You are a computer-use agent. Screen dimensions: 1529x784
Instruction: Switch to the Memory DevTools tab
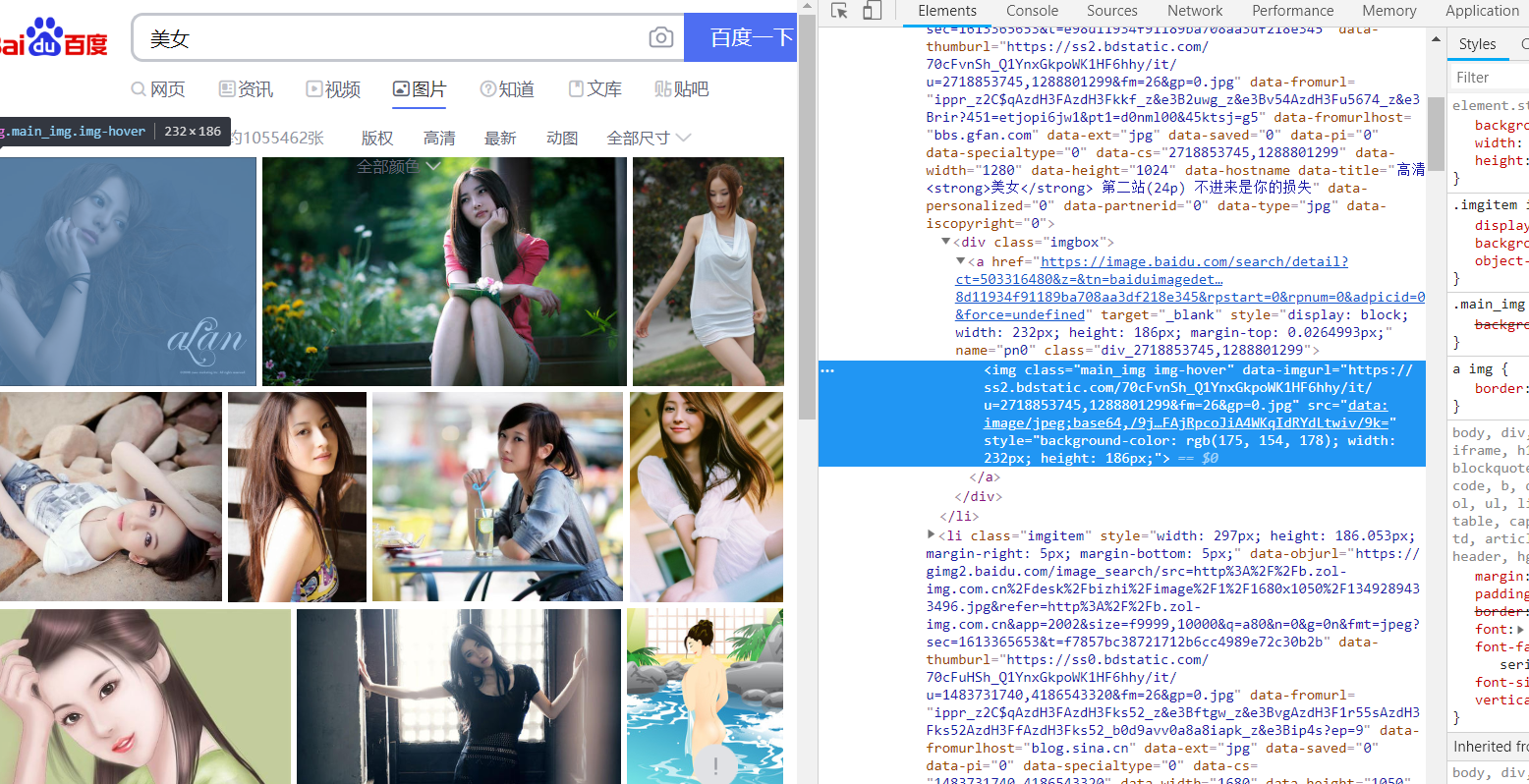[x=1389, y=11]
